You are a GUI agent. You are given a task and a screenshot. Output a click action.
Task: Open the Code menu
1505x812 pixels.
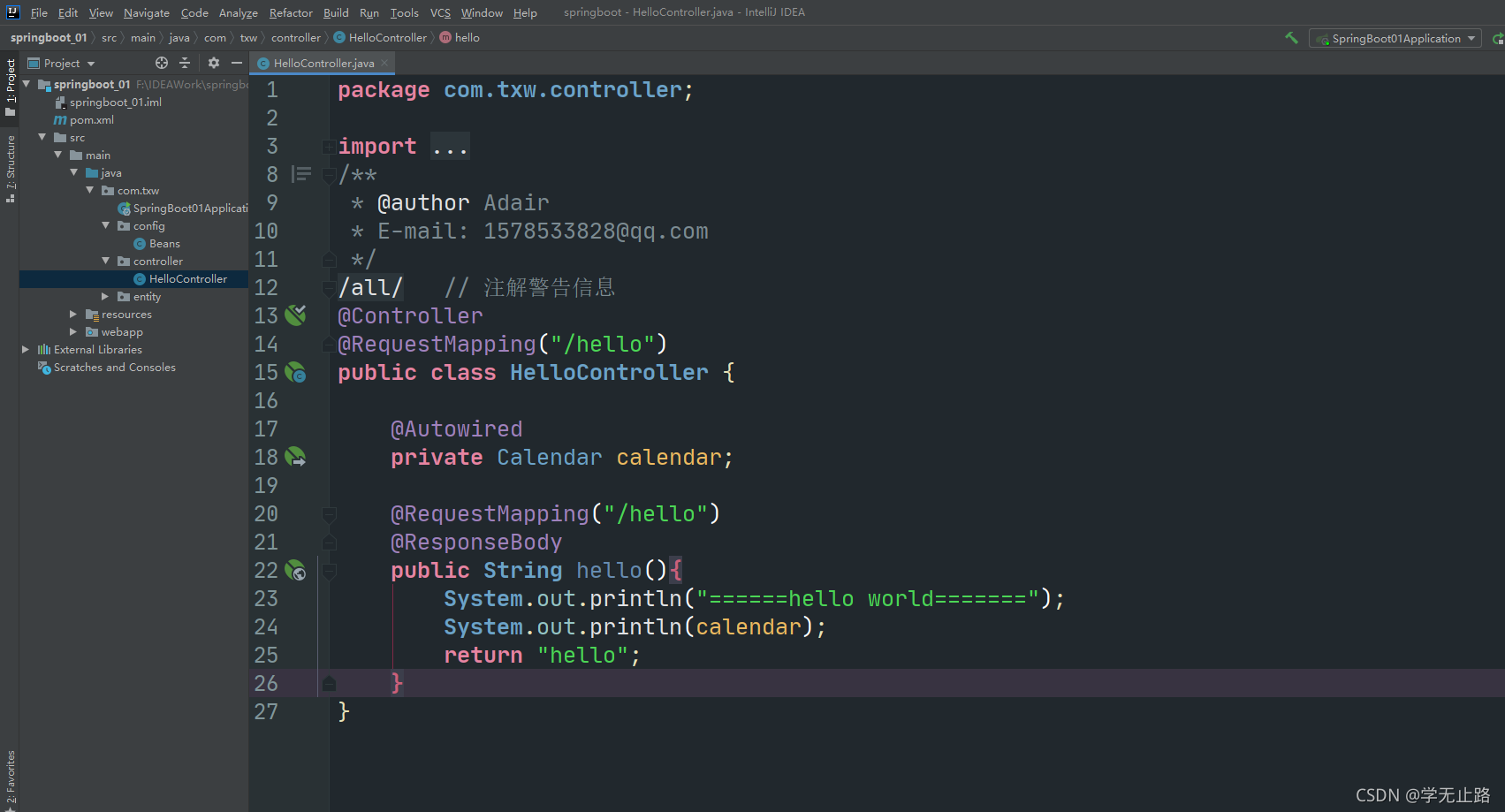(x=194, y=12)
